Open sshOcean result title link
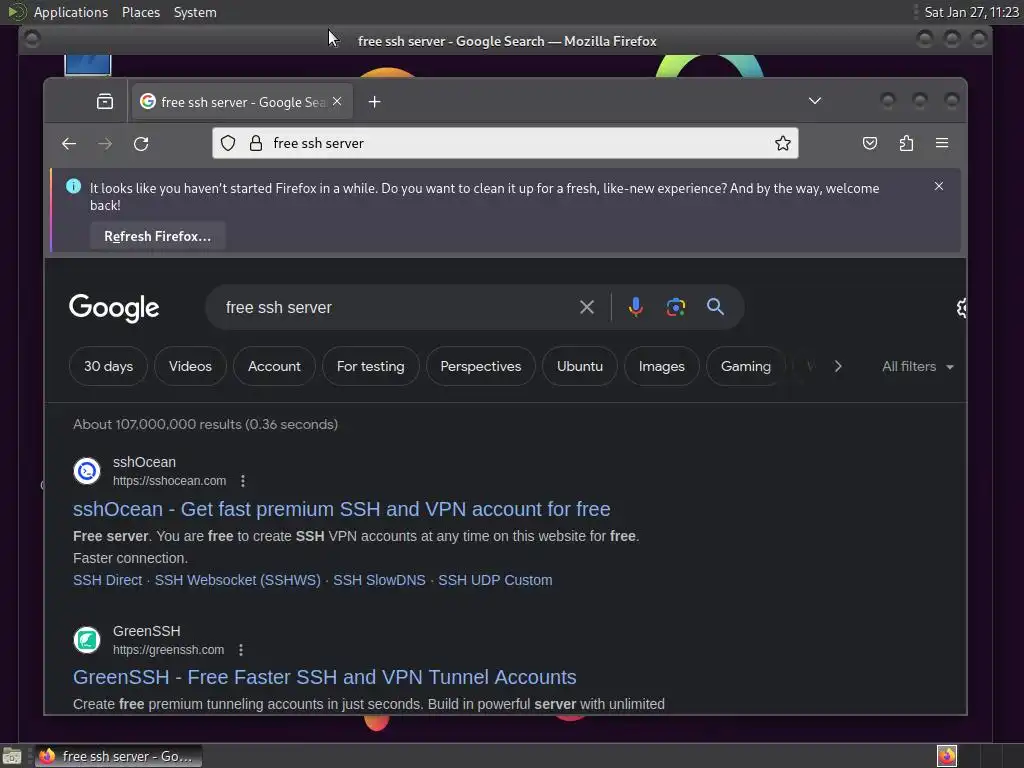 coord(342,509)
